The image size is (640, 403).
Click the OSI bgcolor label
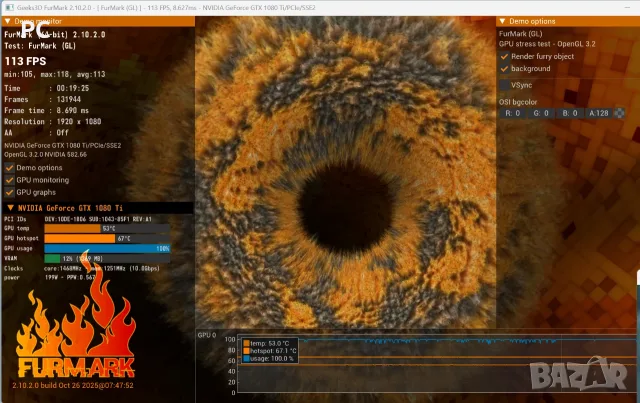click(518, 102)
